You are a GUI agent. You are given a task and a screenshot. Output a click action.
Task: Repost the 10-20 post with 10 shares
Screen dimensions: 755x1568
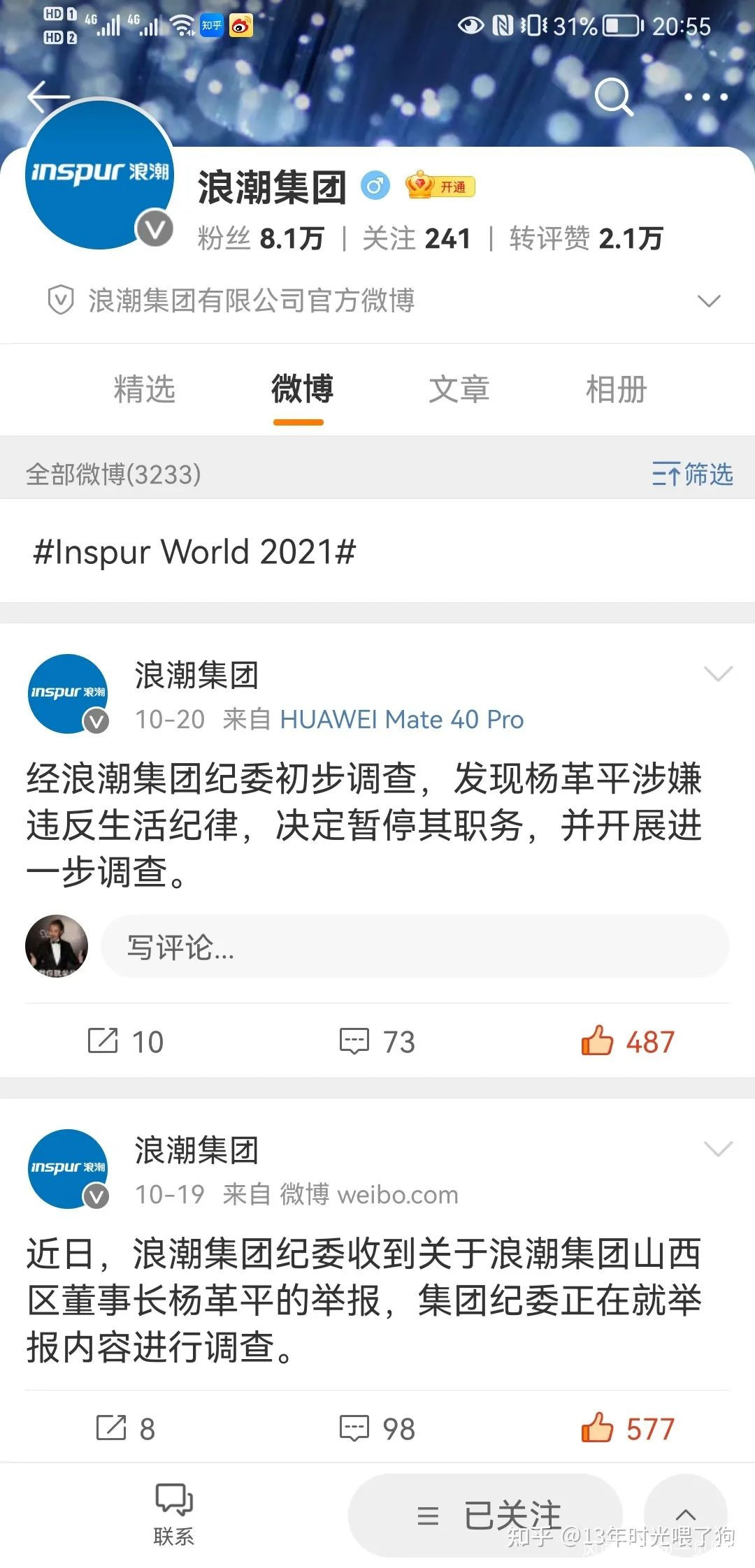[126, 1041]
